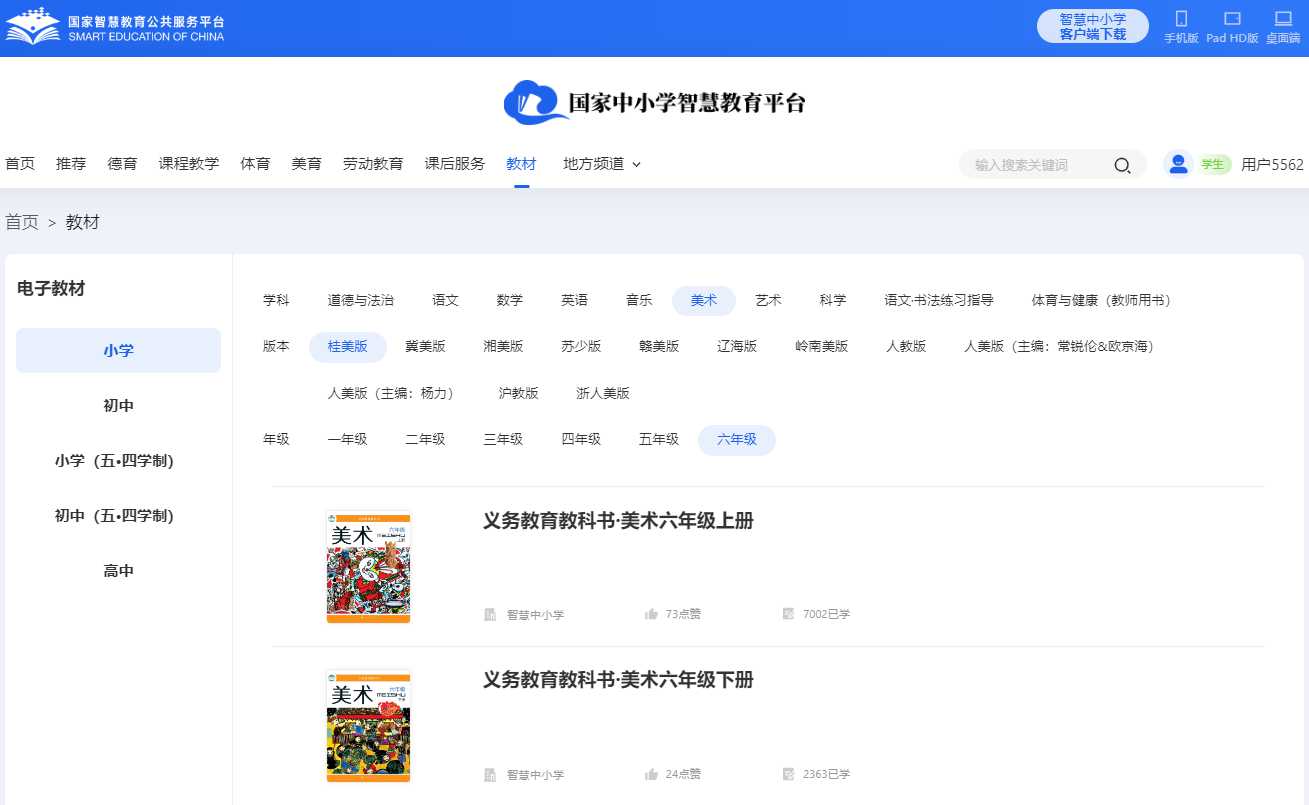Expand the 地方频道 dropdown

click(x=602, y=164)
